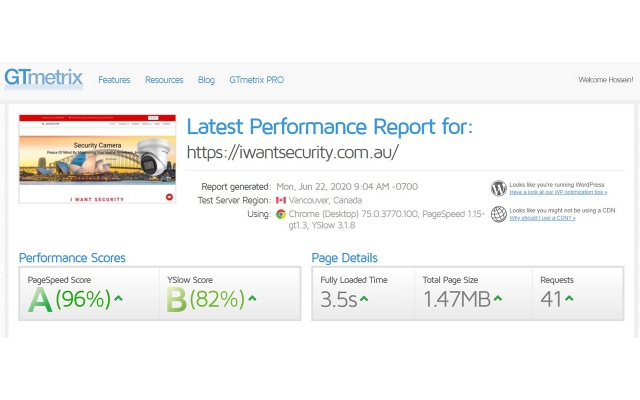
Task: Click the 'Fully Loaded Time' label
Action: tap(354, 280)
